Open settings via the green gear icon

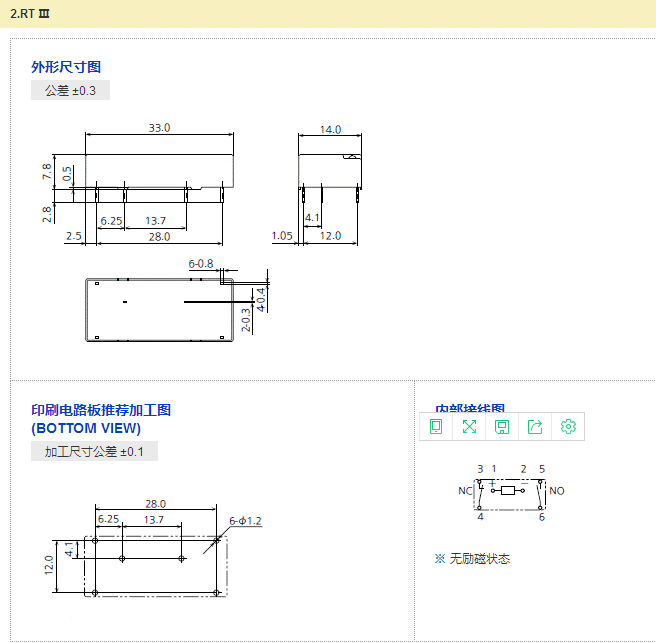(568, 427)
